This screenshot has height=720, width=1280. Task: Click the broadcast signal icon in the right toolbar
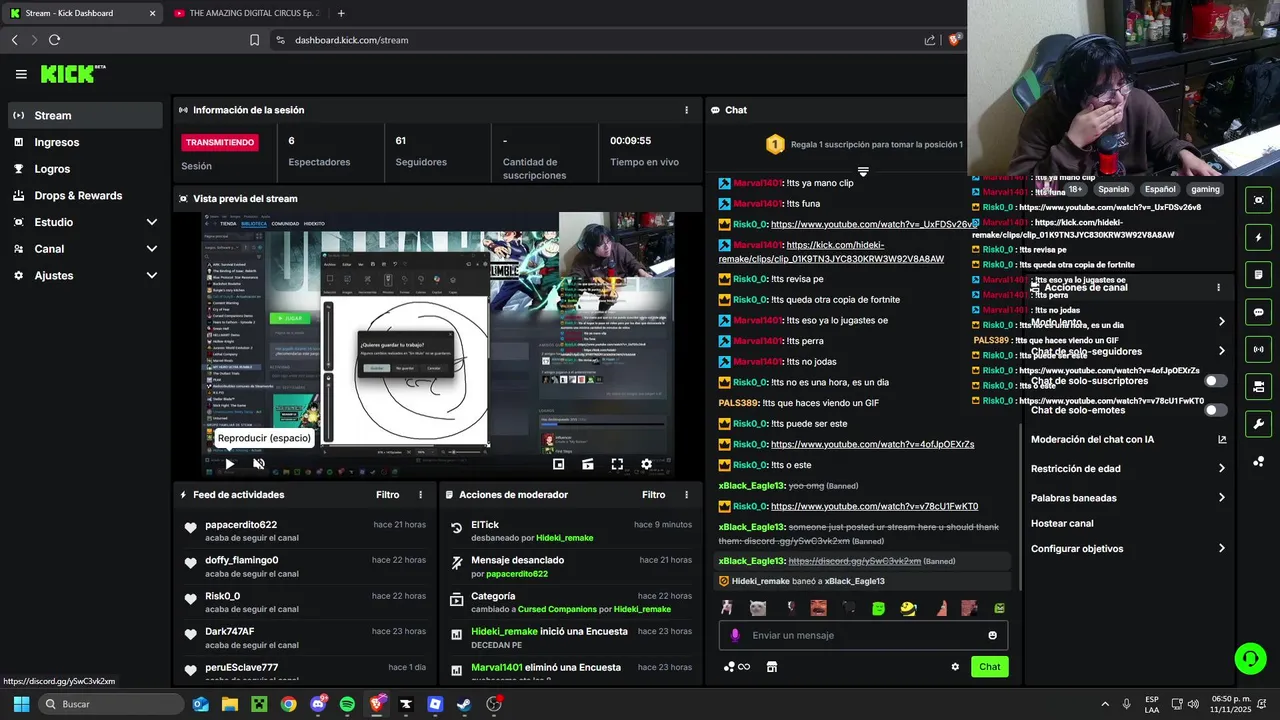(1258, 349)
